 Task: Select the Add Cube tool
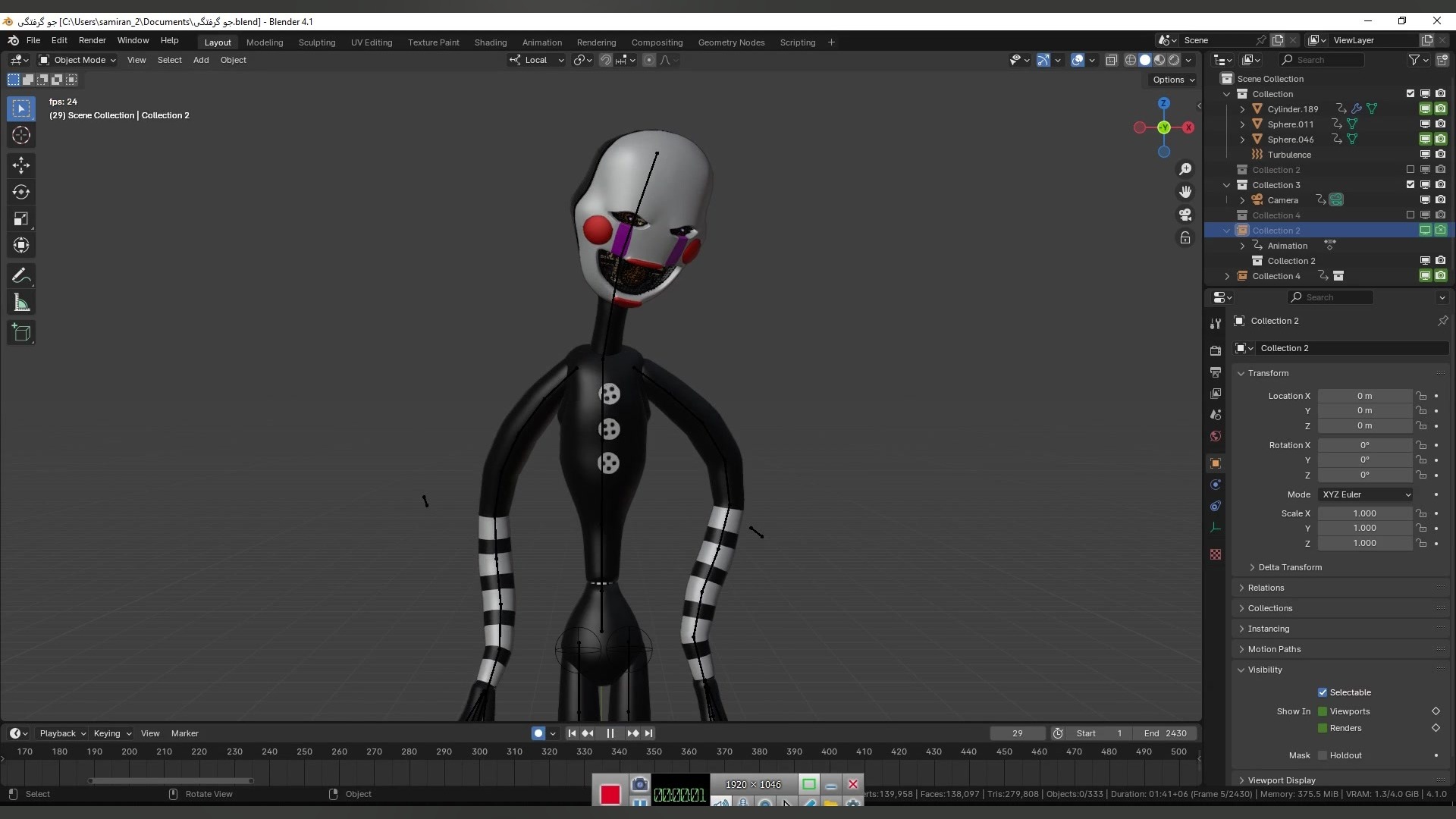21,332
